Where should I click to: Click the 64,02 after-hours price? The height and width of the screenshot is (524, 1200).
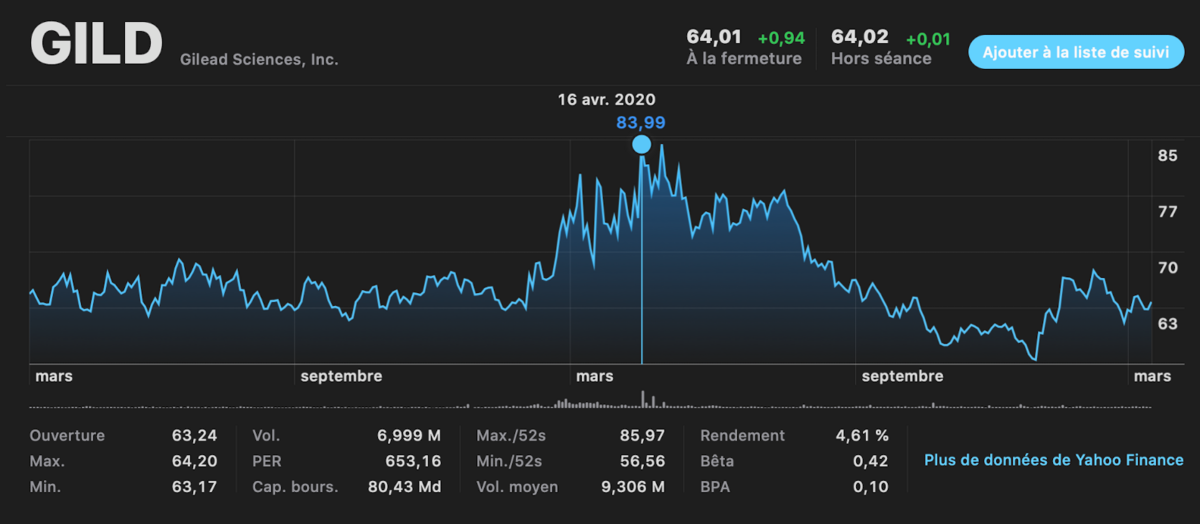860,37
